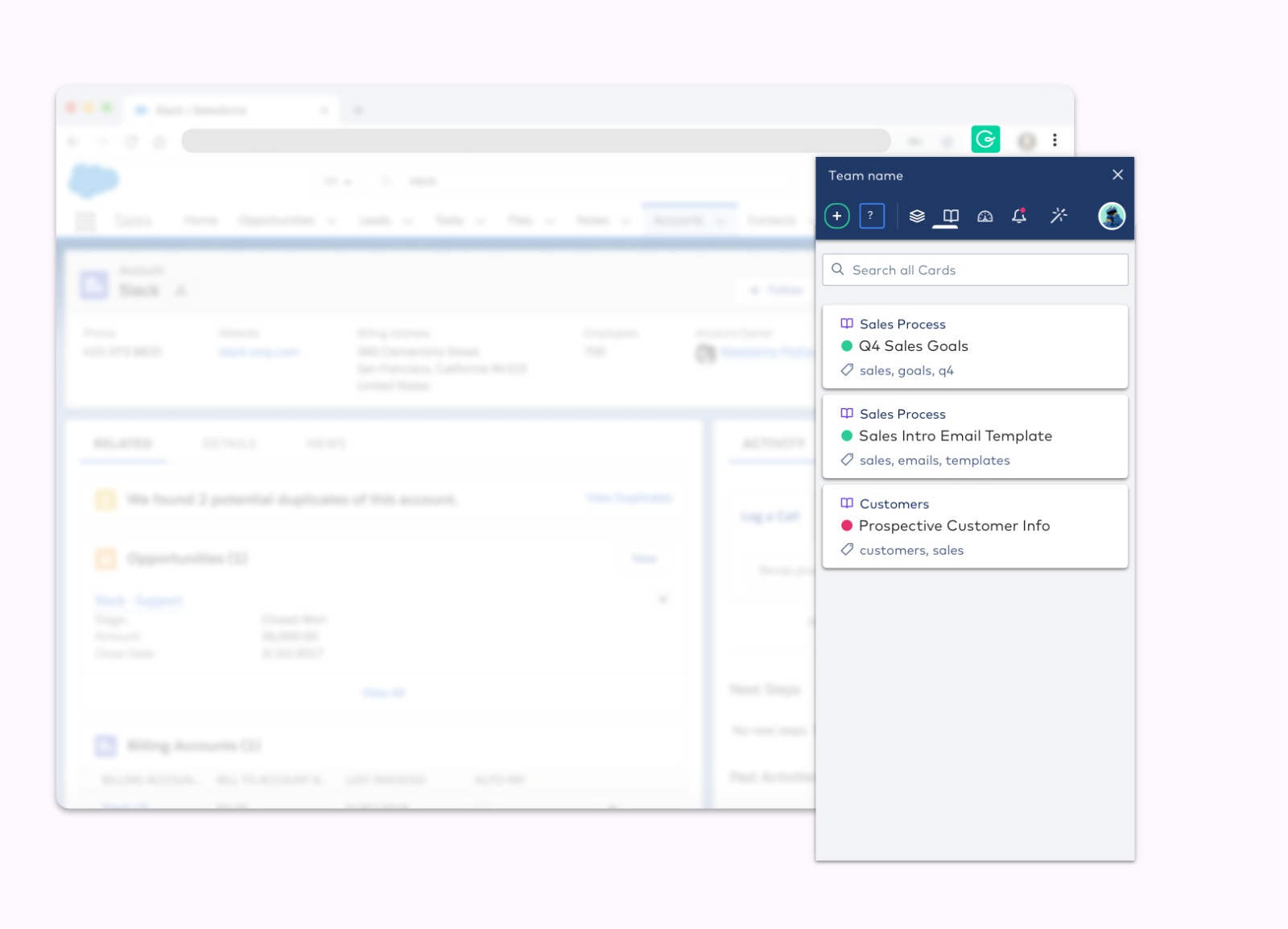Select the open book cards icon in toolbar
Viewport: 1288px width, 929px height.
tap(951, 216)
